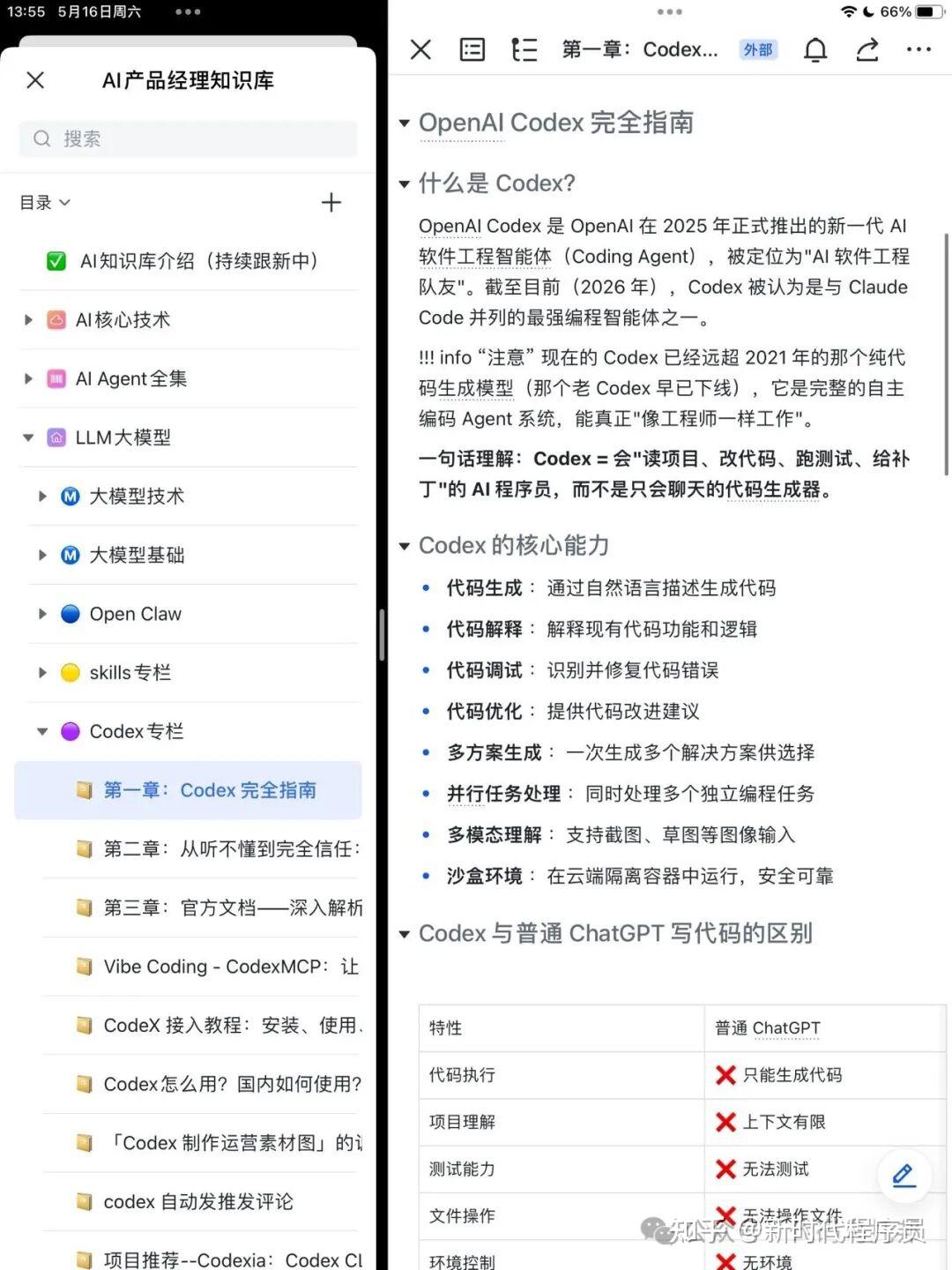
Task: Click the pink AI Agent全集 icon
Action: click(56, 379)
